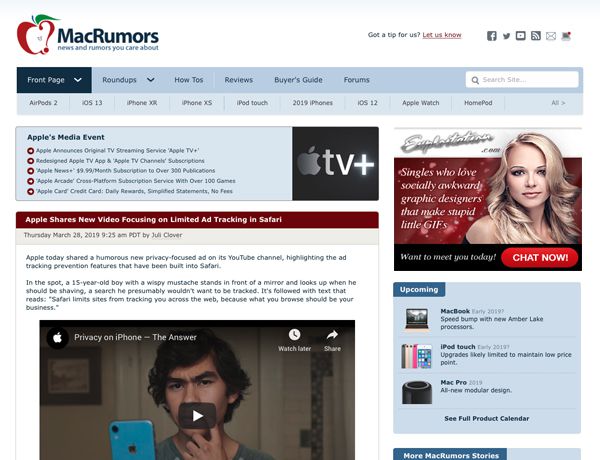Open the Apple News+ subscription story link
The width and height of the screenshot is (600, 460).
(126, 171)
